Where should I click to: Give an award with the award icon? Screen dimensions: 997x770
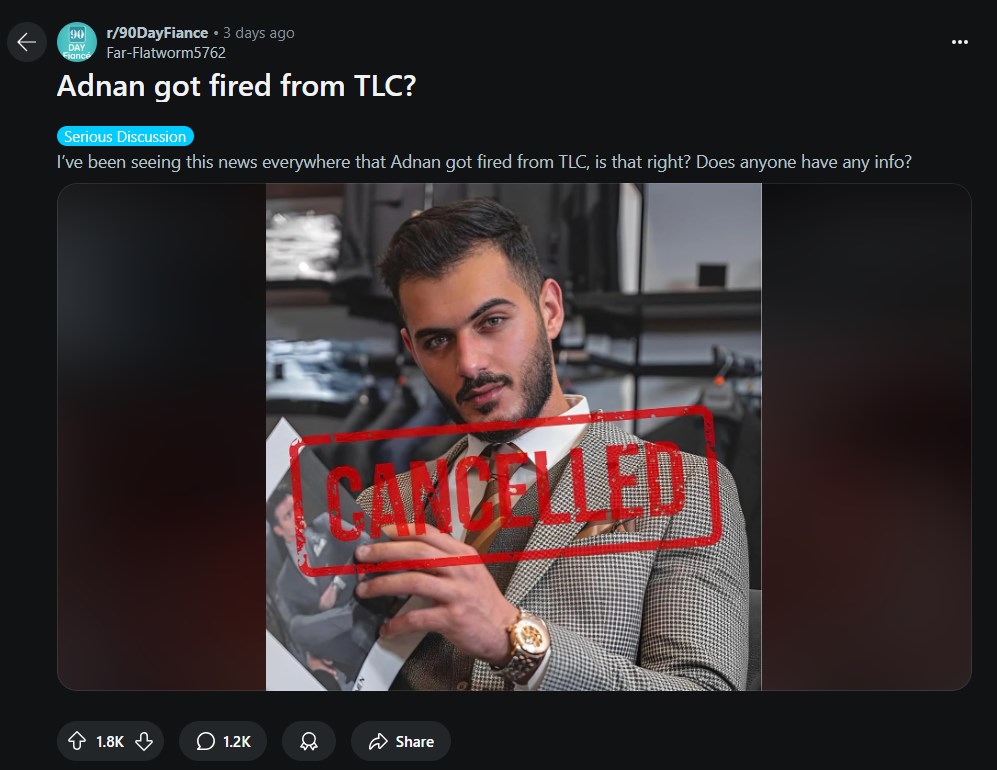pos(309,741)
